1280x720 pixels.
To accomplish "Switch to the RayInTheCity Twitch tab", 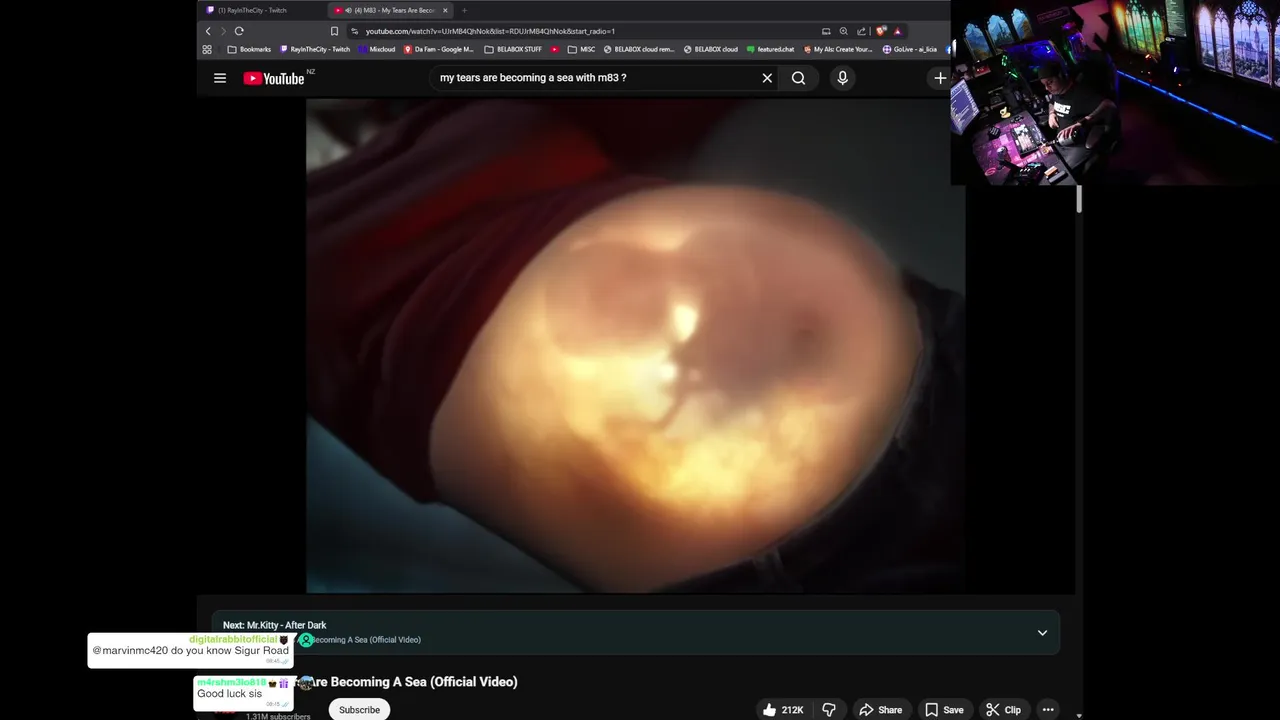I will [262, 10].
